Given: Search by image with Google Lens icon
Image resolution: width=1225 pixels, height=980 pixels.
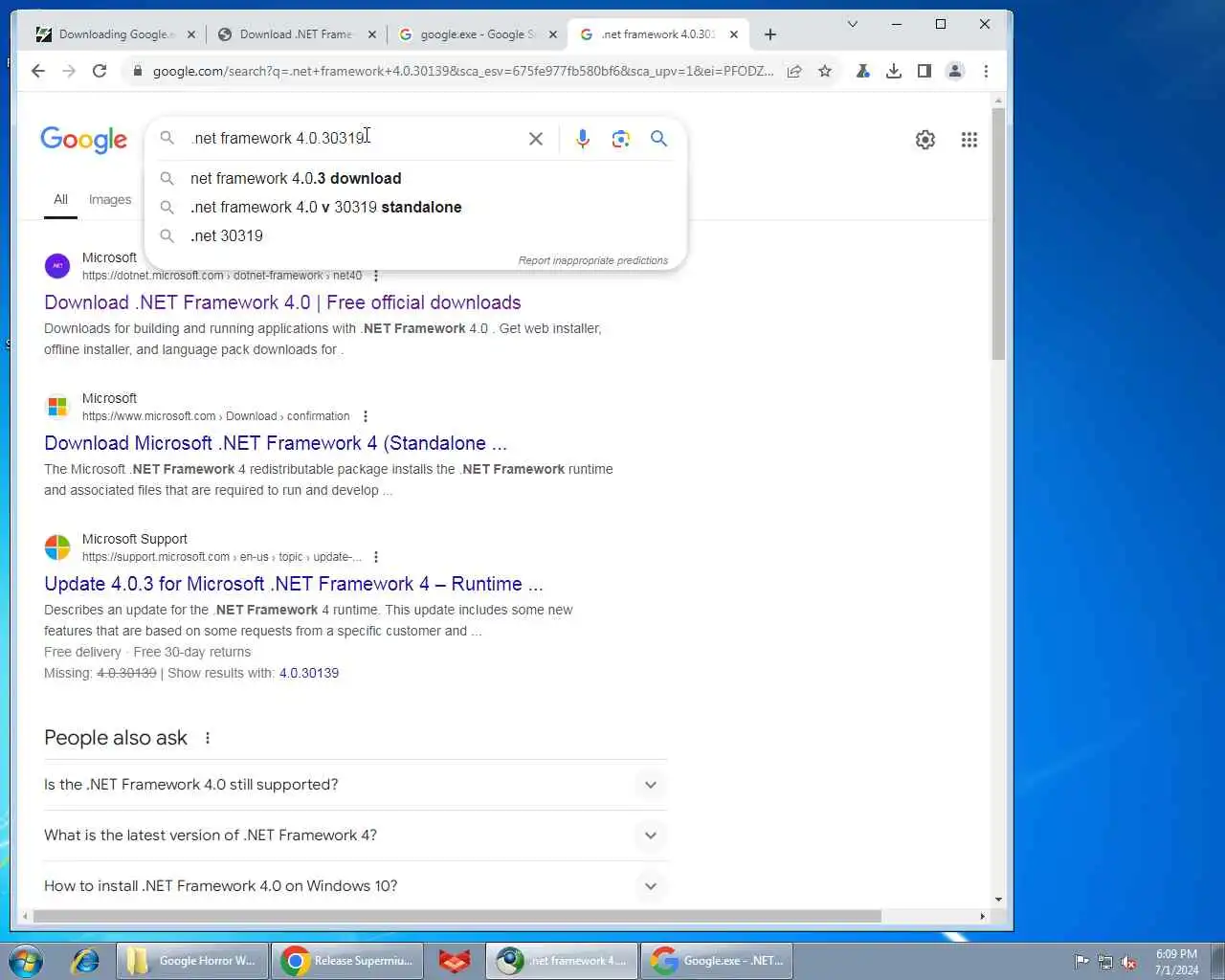Looking at the screenshot, I should click(x=621, y=139).
